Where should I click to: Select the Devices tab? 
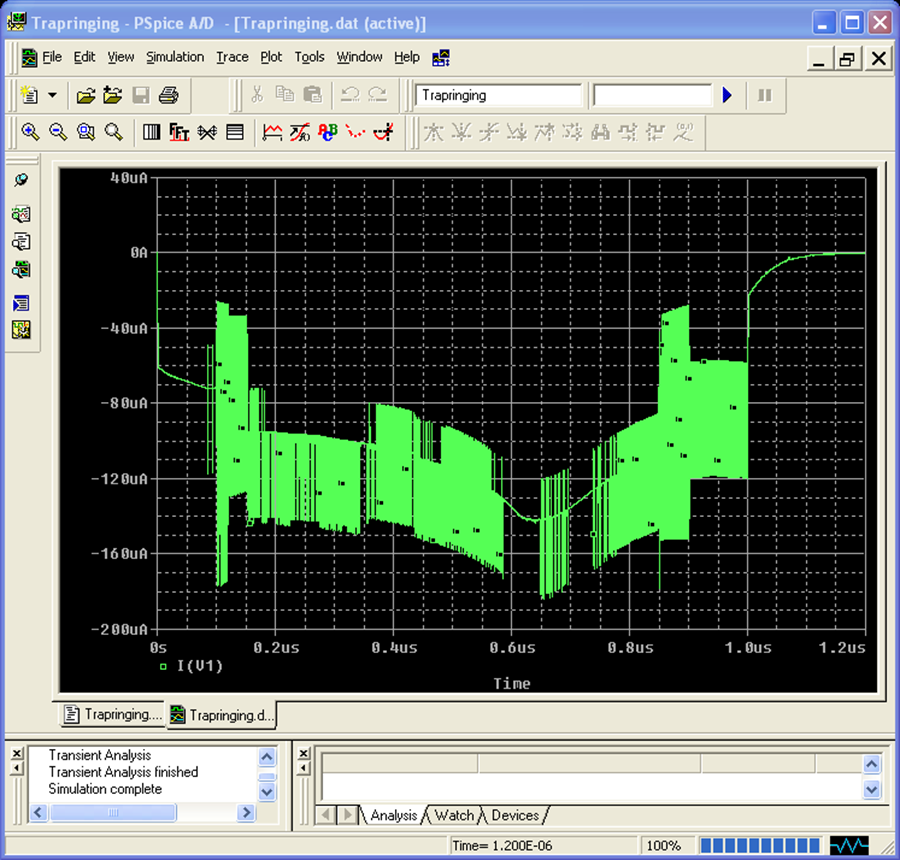(x=515, y=815)
